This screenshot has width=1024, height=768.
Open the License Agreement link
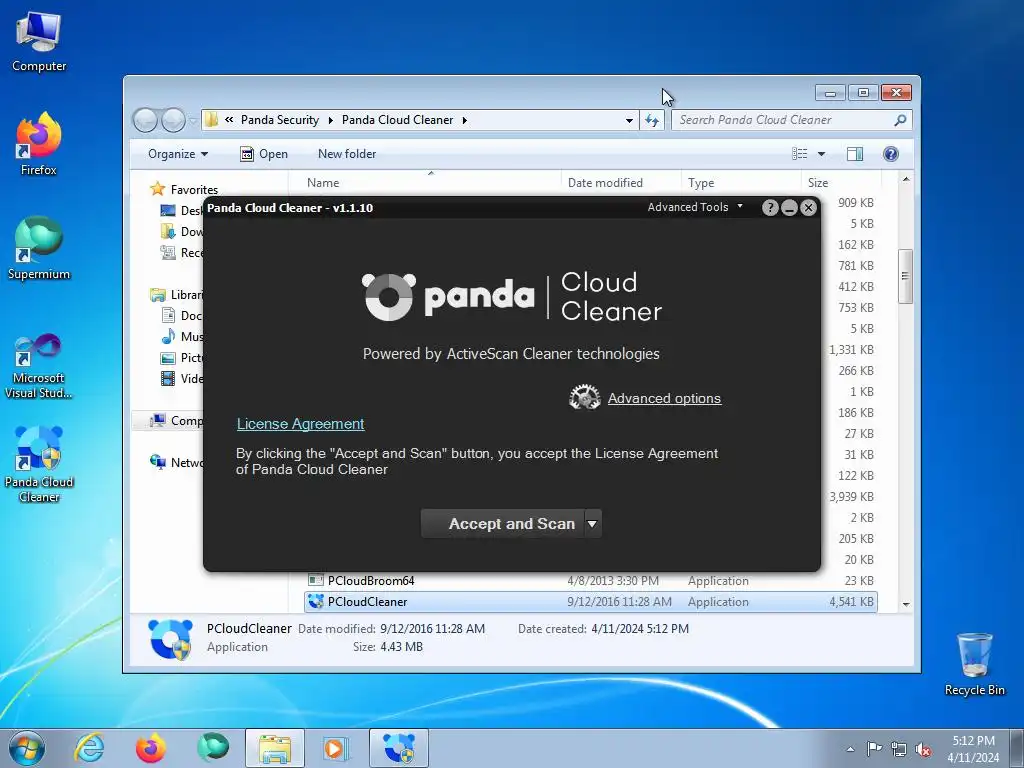point(300,424)
